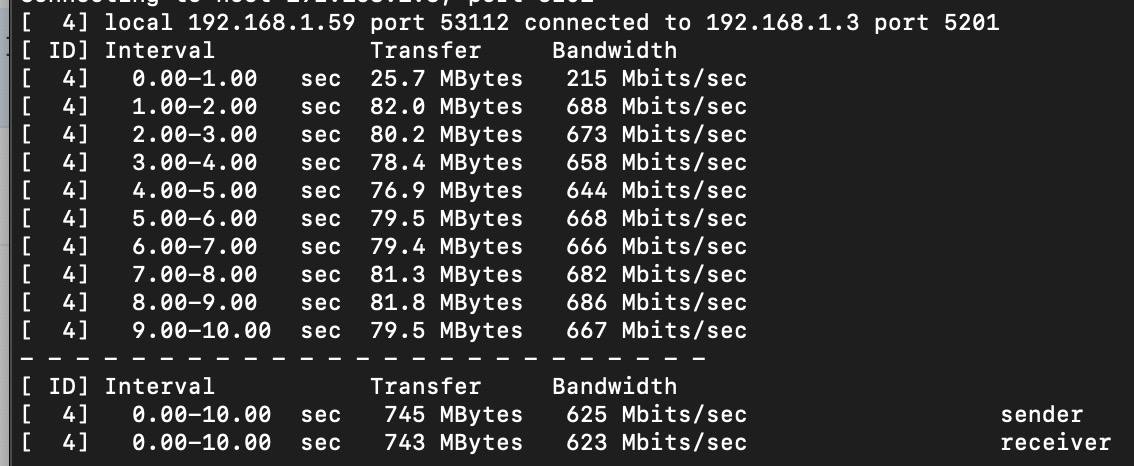The width and height of the screenshot is (1134, 466).
Task: Click the 623 Mbits/sec receiver bandwidth
Action: click(656, 442)
